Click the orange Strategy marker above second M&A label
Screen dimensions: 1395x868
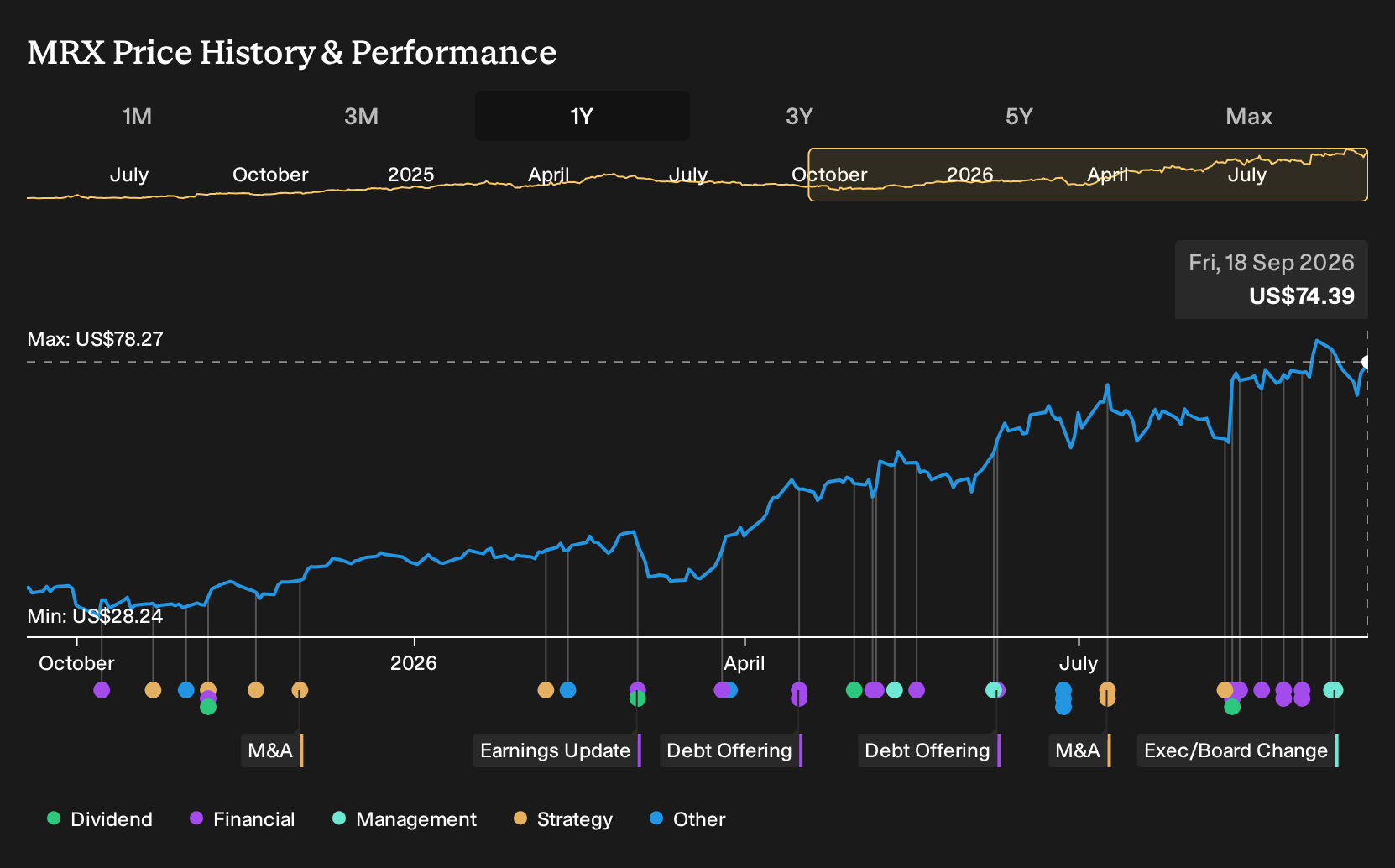[1107, 690]
